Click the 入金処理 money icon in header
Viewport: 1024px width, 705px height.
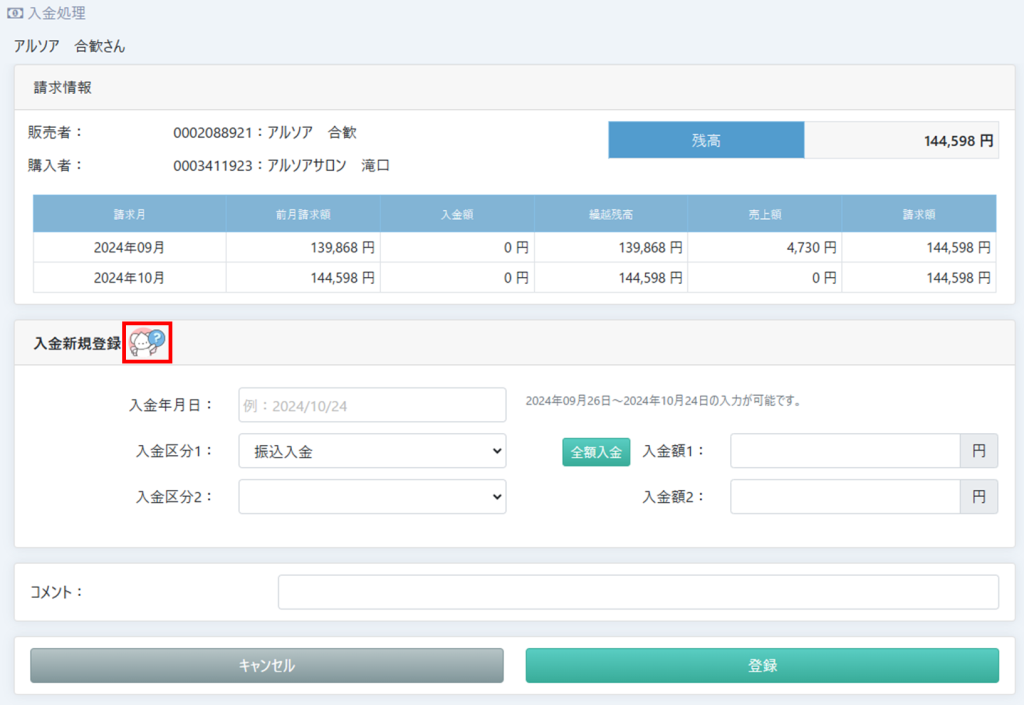tap(15, 14)
